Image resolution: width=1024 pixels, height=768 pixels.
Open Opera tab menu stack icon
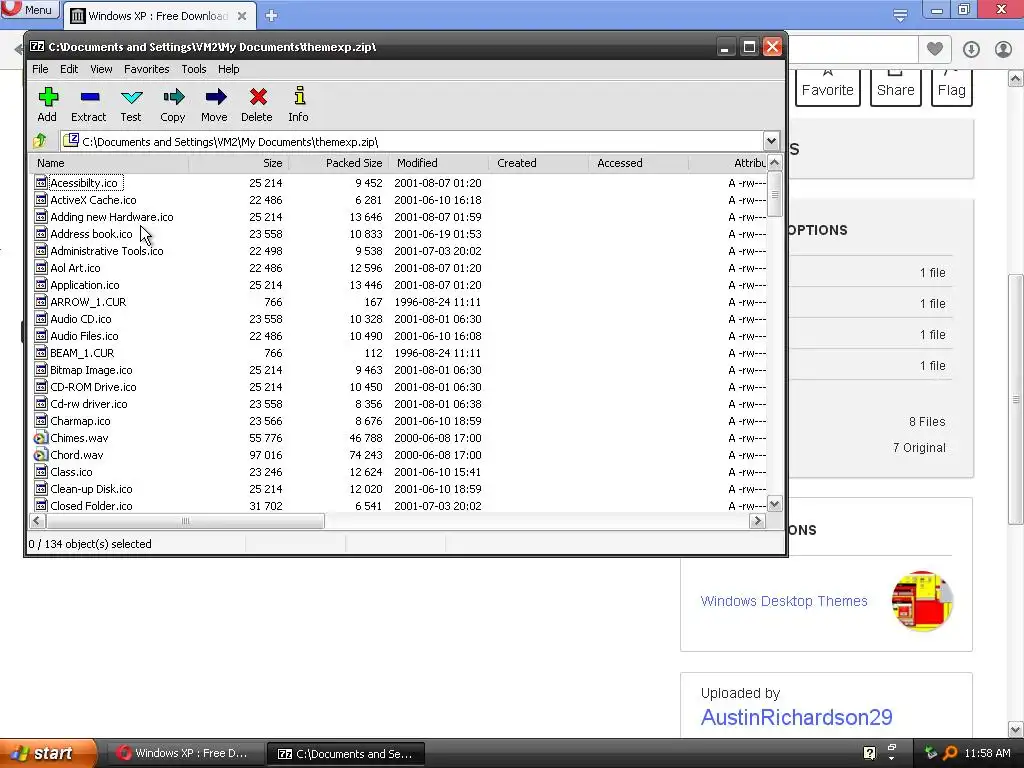pyautogui.click(x=900, y=14)
